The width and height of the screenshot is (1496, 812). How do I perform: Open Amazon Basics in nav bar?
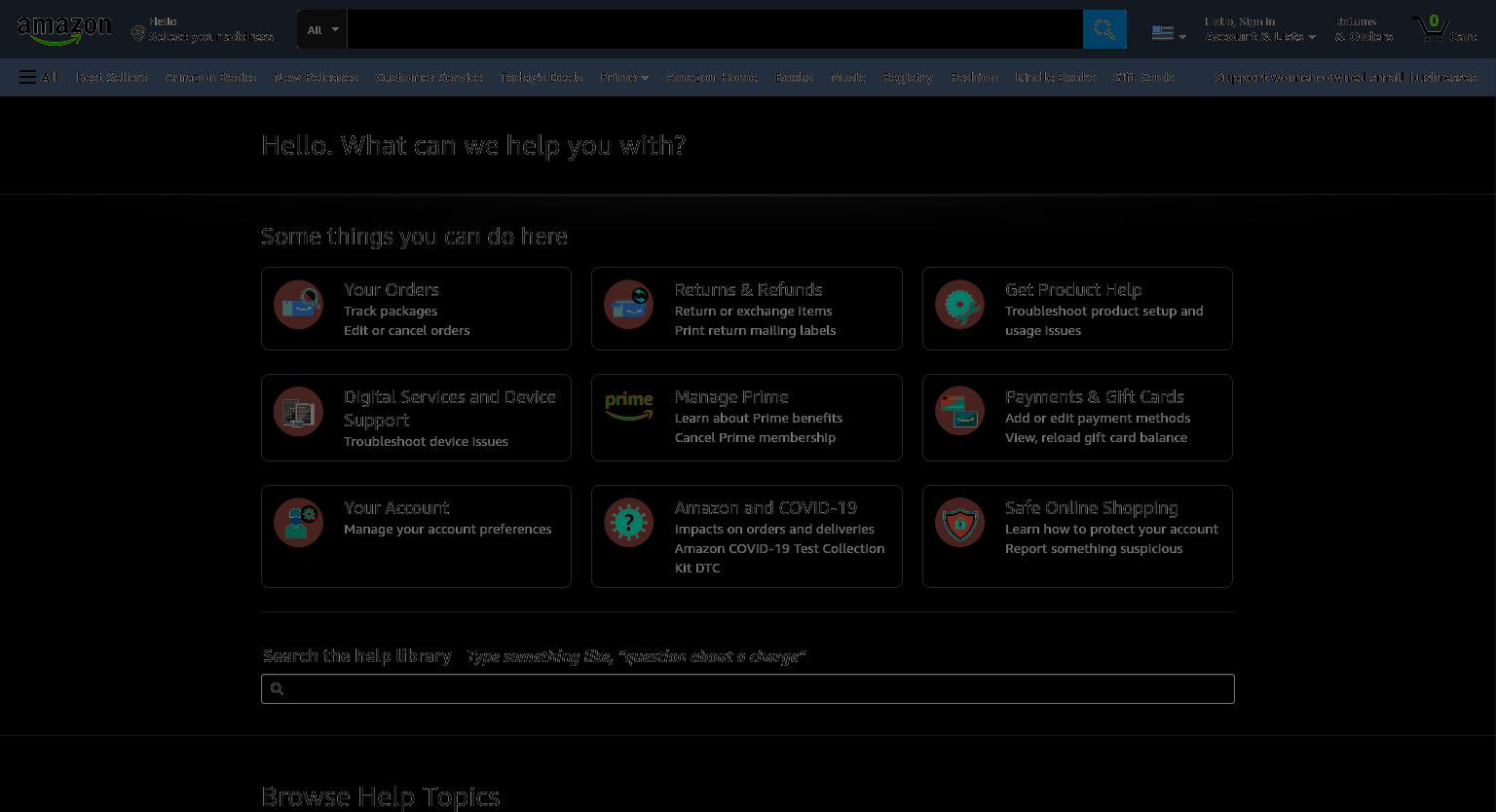[x=211, y=77]
